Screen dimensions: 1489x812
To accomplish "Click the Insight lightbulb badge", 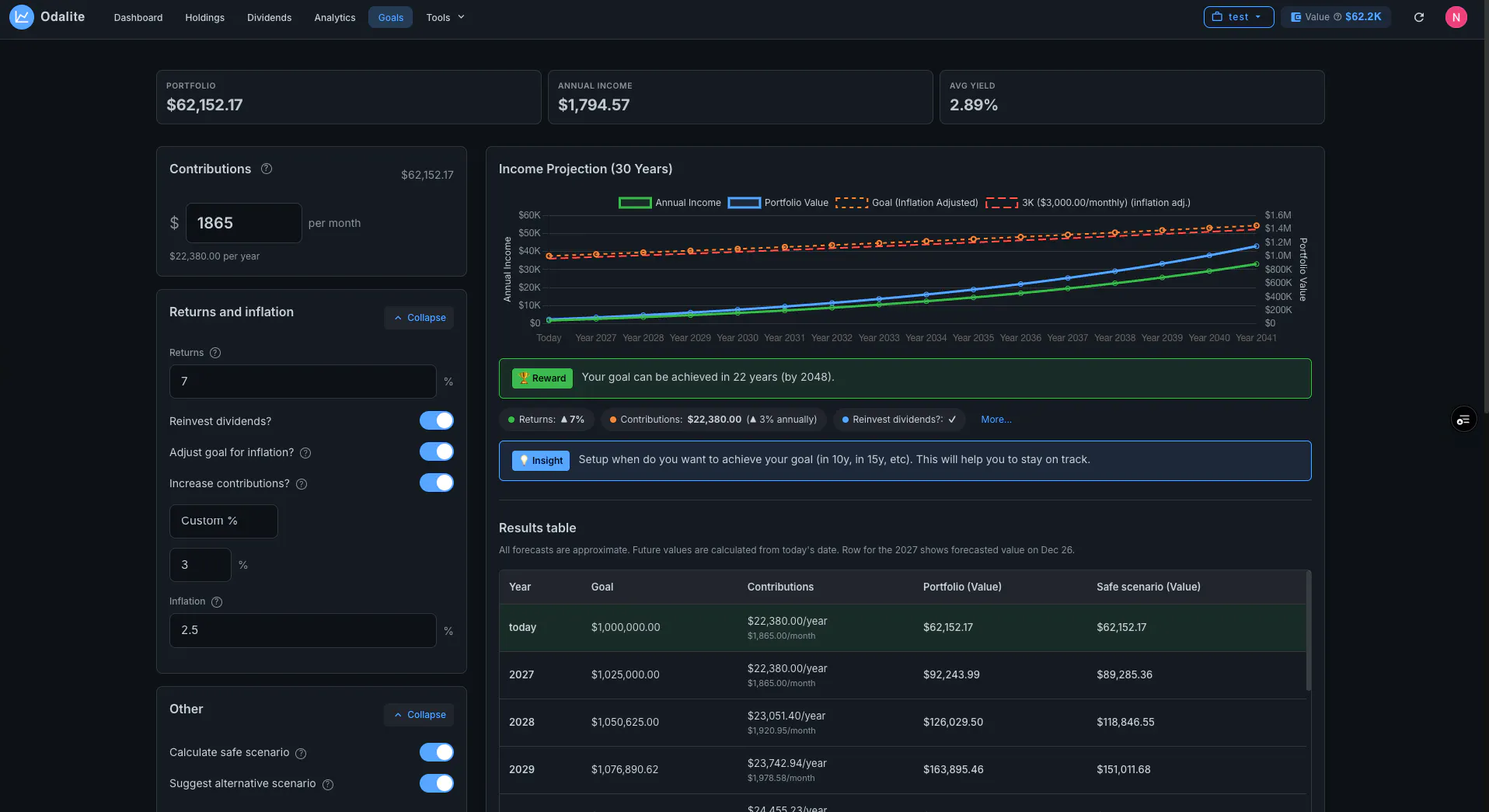I will (541, 461).
